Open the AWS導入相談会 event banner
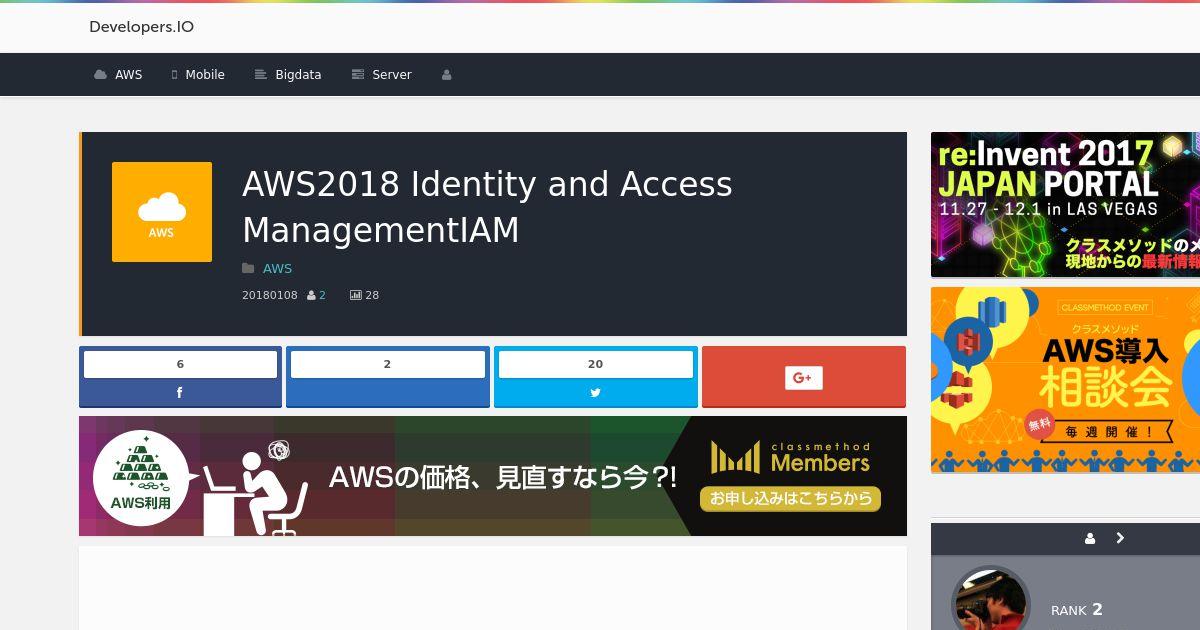The height and width of the screenshot is (630, 1200). coord(1065,380)
